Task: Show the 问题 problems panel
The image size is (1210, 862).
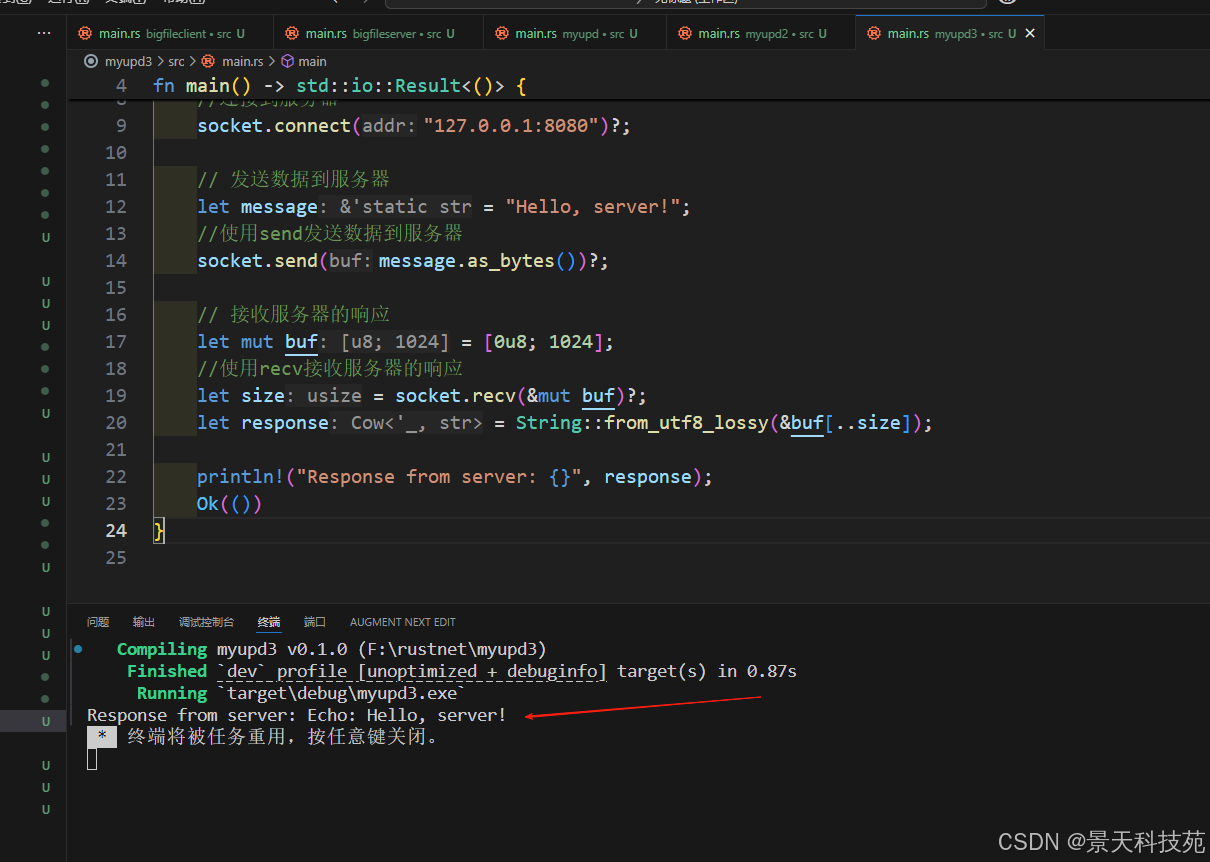Action: [x=98, y=622]
